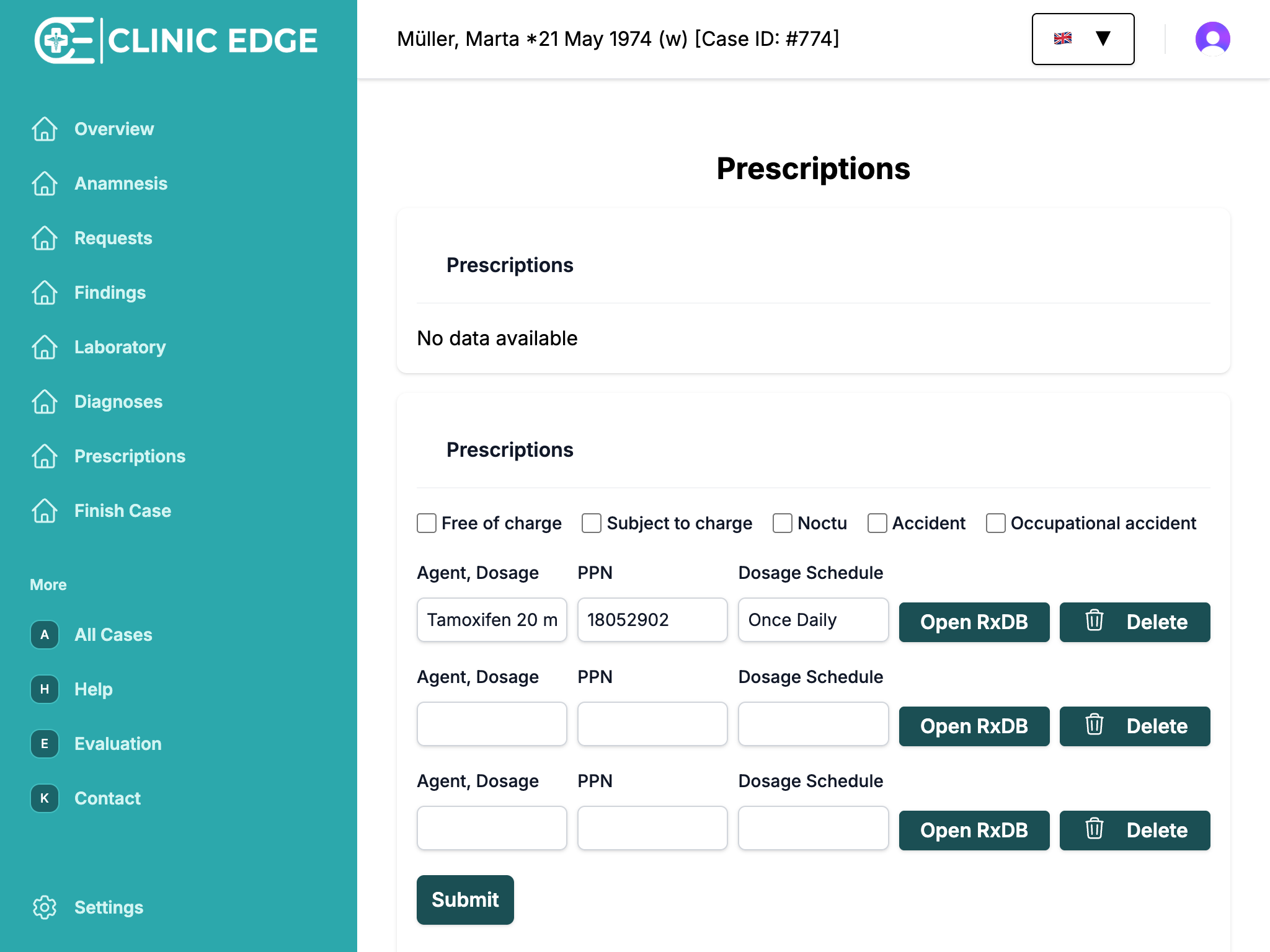Screen dimensions: 1270x952
Task: Click the PPN field containing 18052902
Action: [652, 619]
